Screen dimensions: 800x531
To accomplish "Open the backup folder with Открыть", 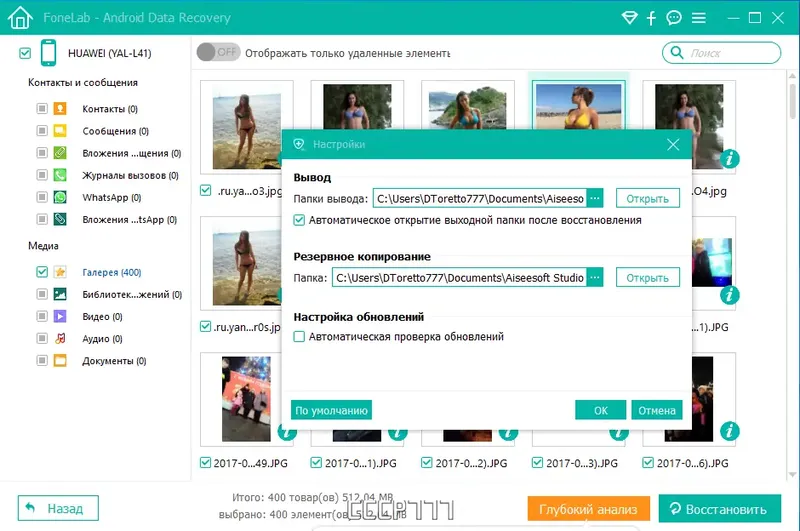I will click(x=647, y=277).
